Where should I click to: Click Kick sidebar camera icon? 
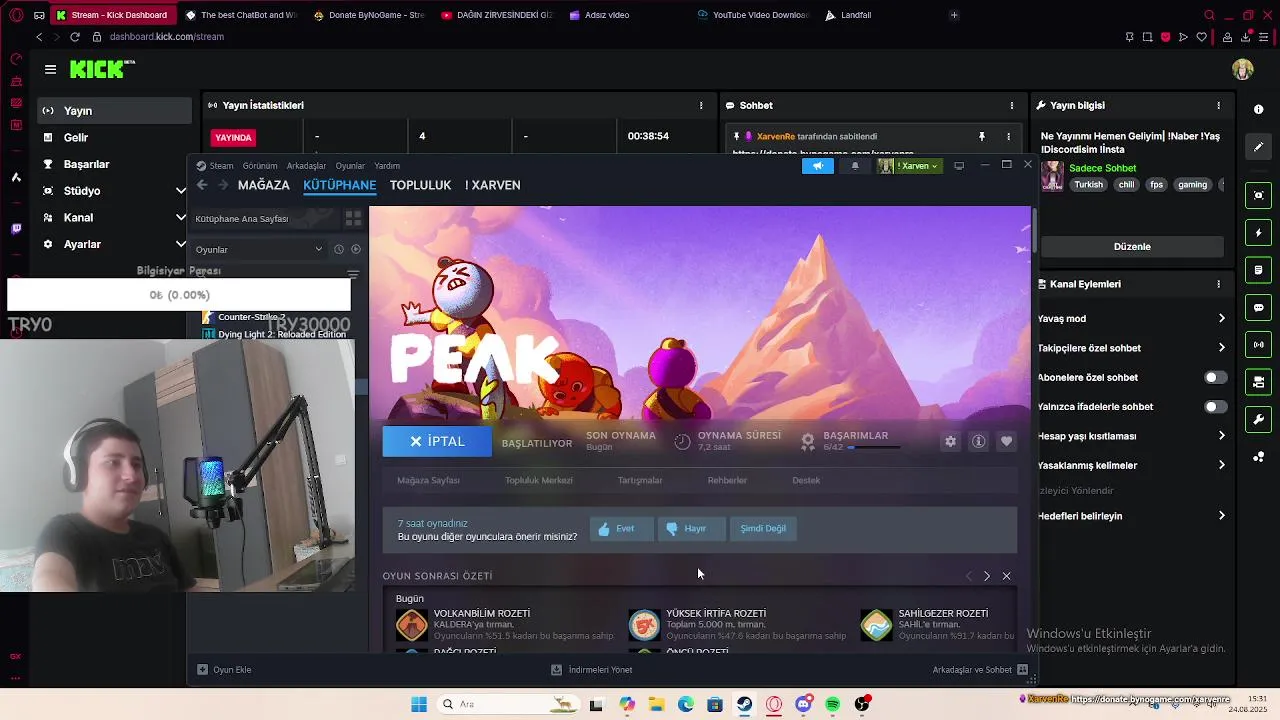1259,195
